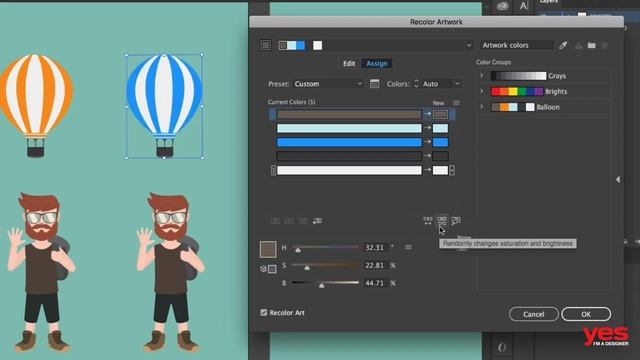The height and width of the screenshot is (360, 640).
Task: Click the Colors stepper arrows
Action: [x=416, y=84]
